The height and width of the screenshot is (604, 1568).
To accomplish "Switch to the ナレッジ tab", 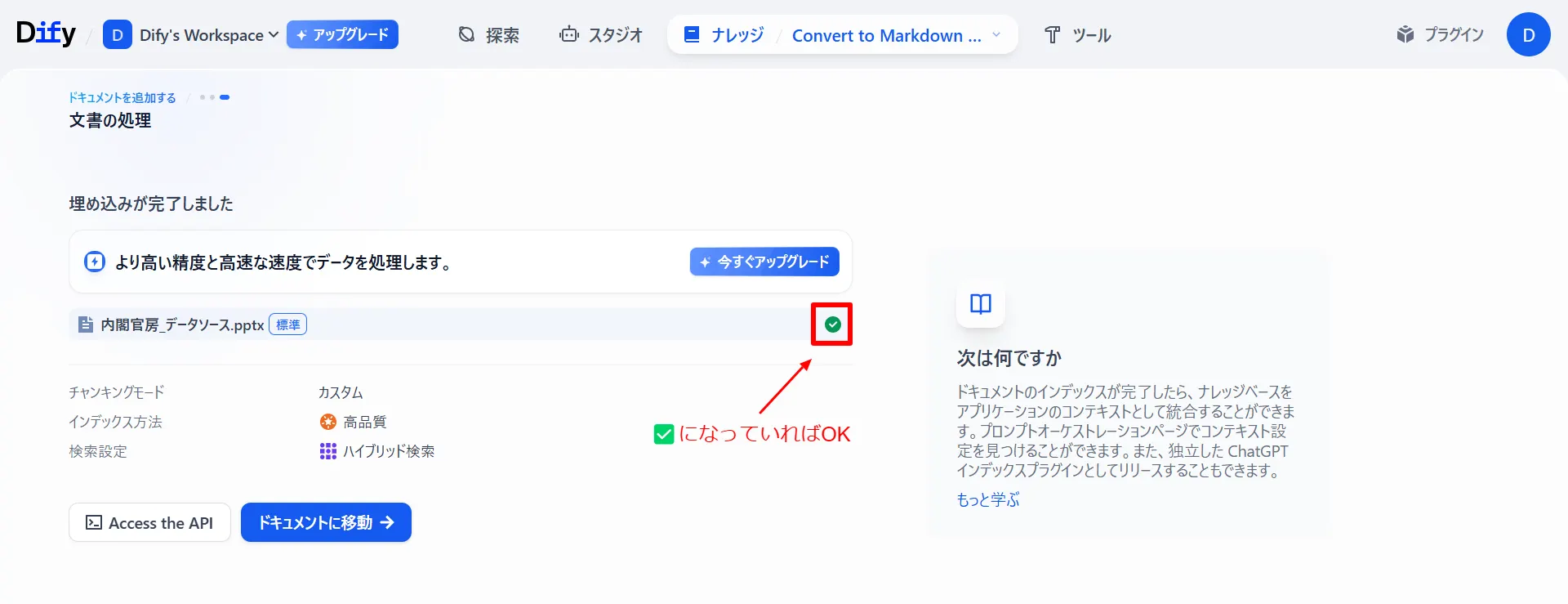I will click(x=724, y=35).
